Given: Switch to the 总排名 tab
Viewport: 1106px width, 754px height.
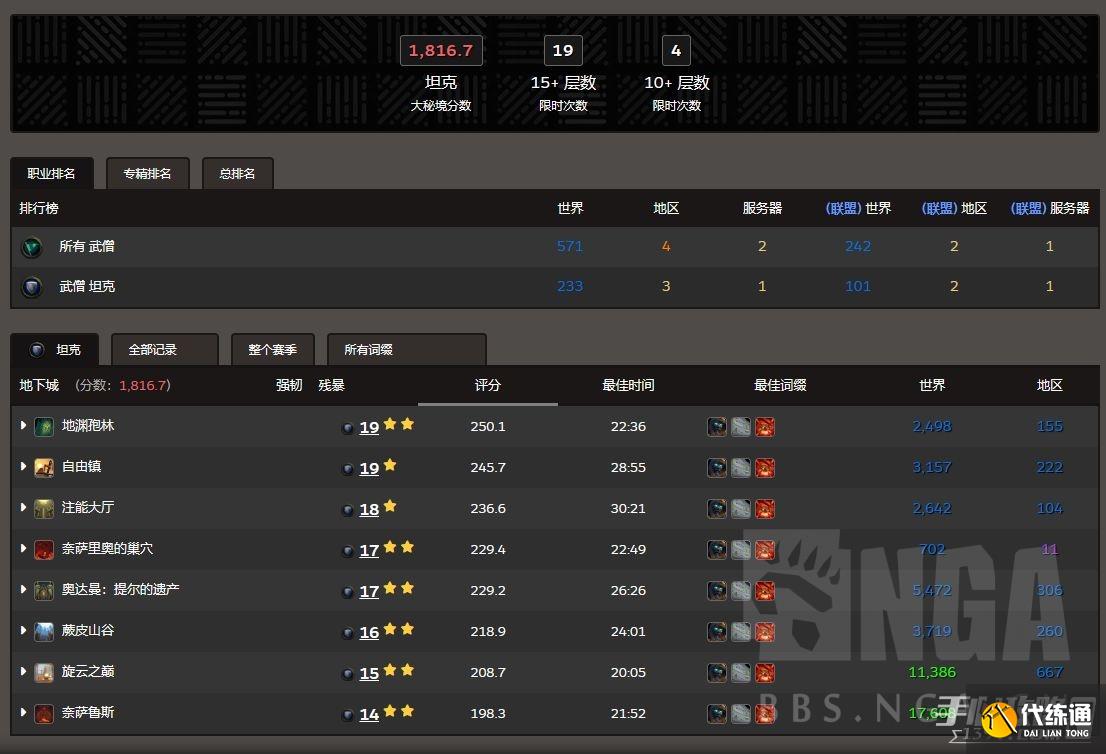Looking at the screenshot, I should (x=237, y=173).
